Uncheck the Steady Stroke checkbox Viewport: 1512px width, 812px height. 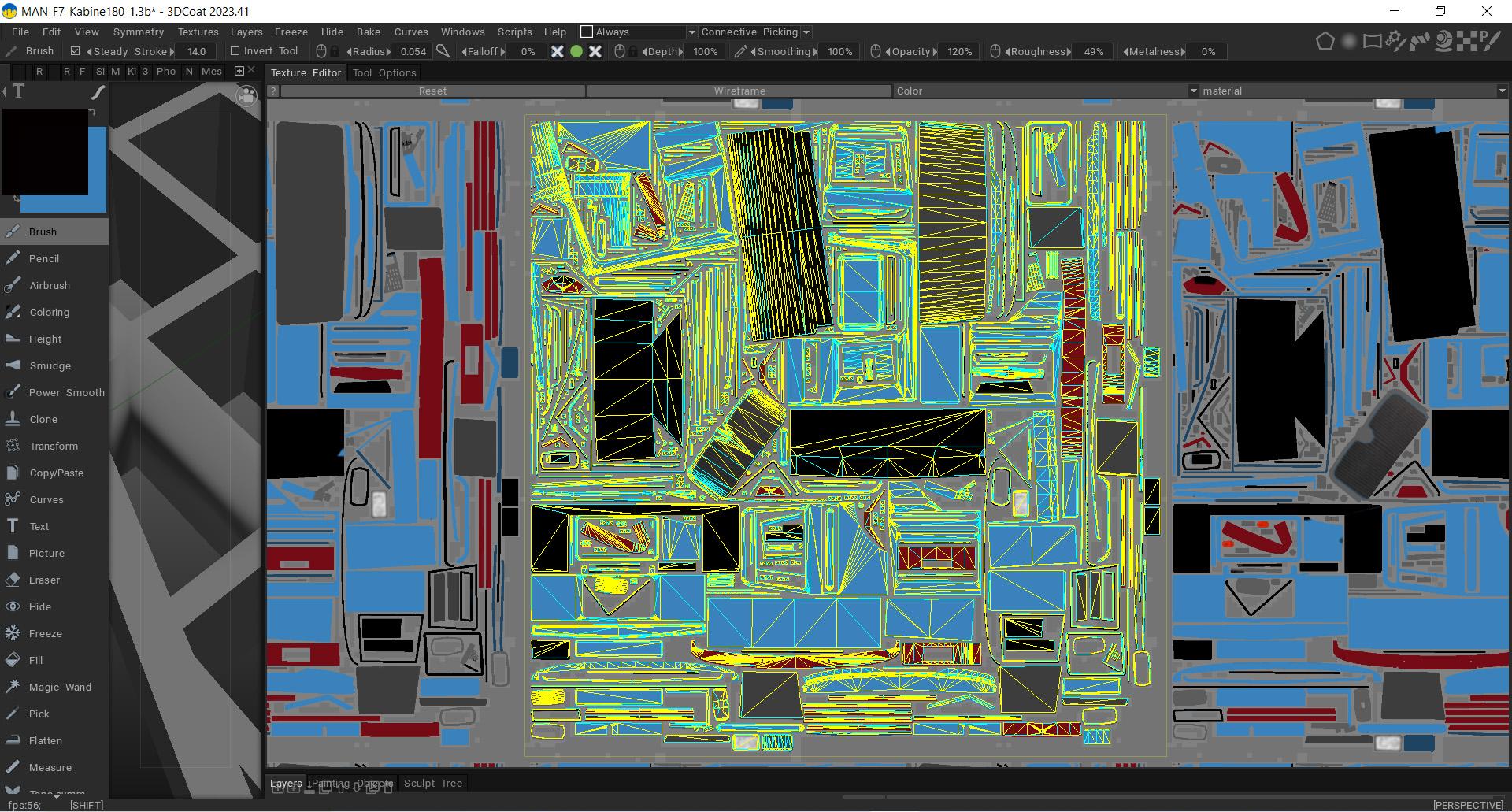(x=76, y=51)
